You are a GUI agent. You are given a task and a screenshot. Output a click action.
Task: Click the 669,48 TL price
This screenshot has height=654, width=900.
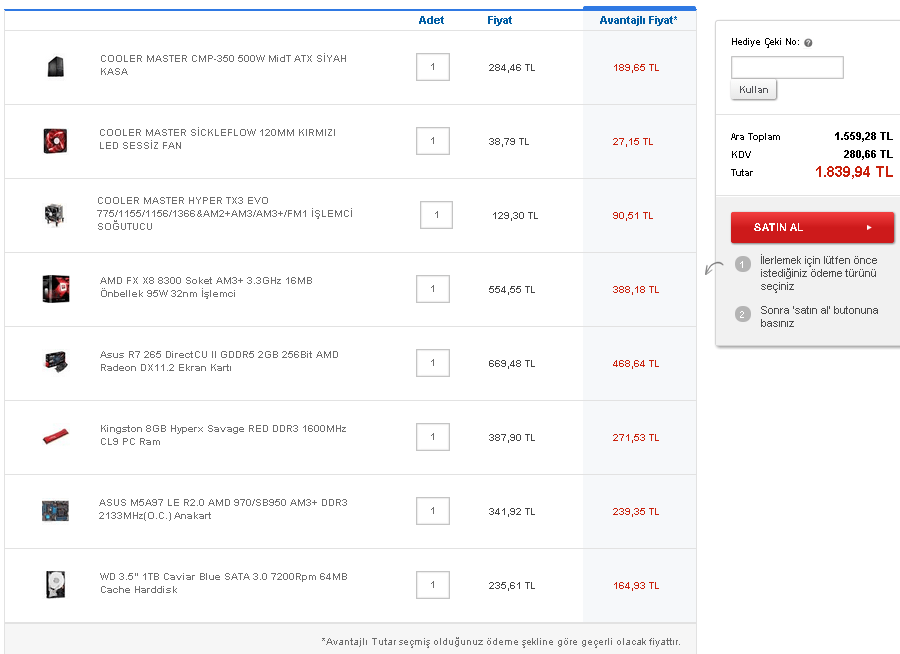coord(511,364)
